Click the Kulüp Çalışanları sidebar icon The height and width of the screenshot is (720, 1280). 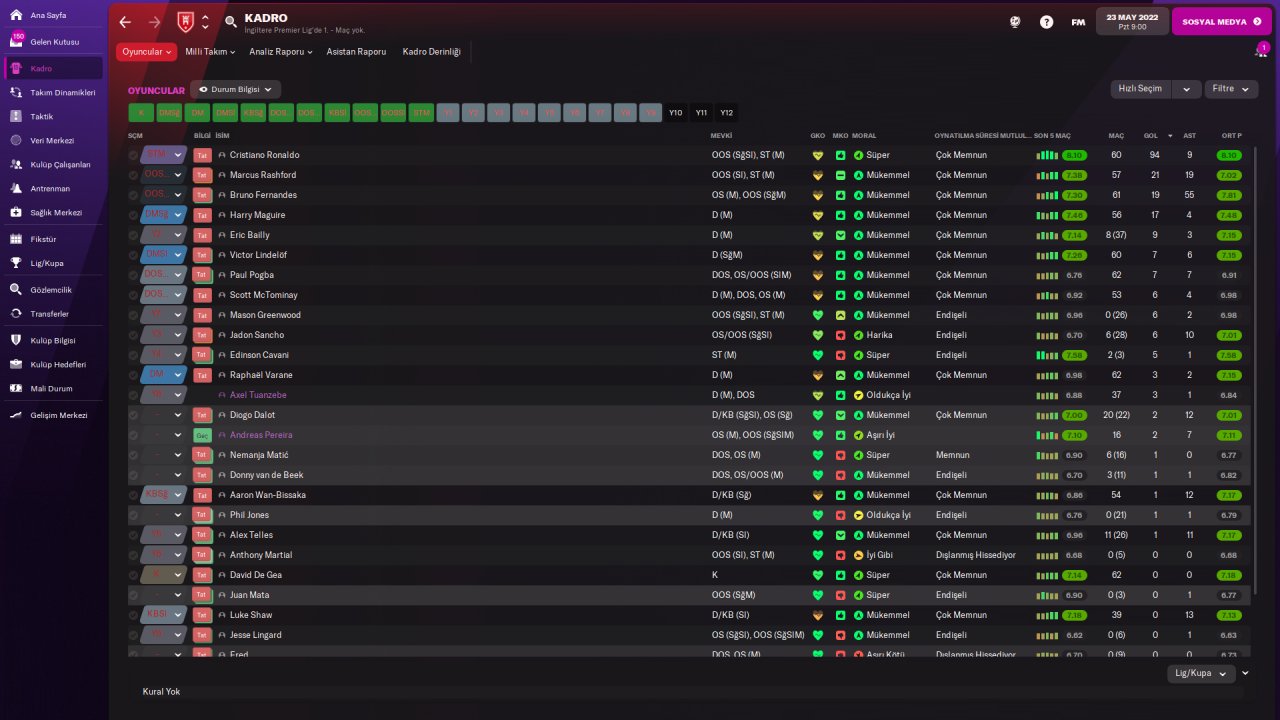coord(16,164)
